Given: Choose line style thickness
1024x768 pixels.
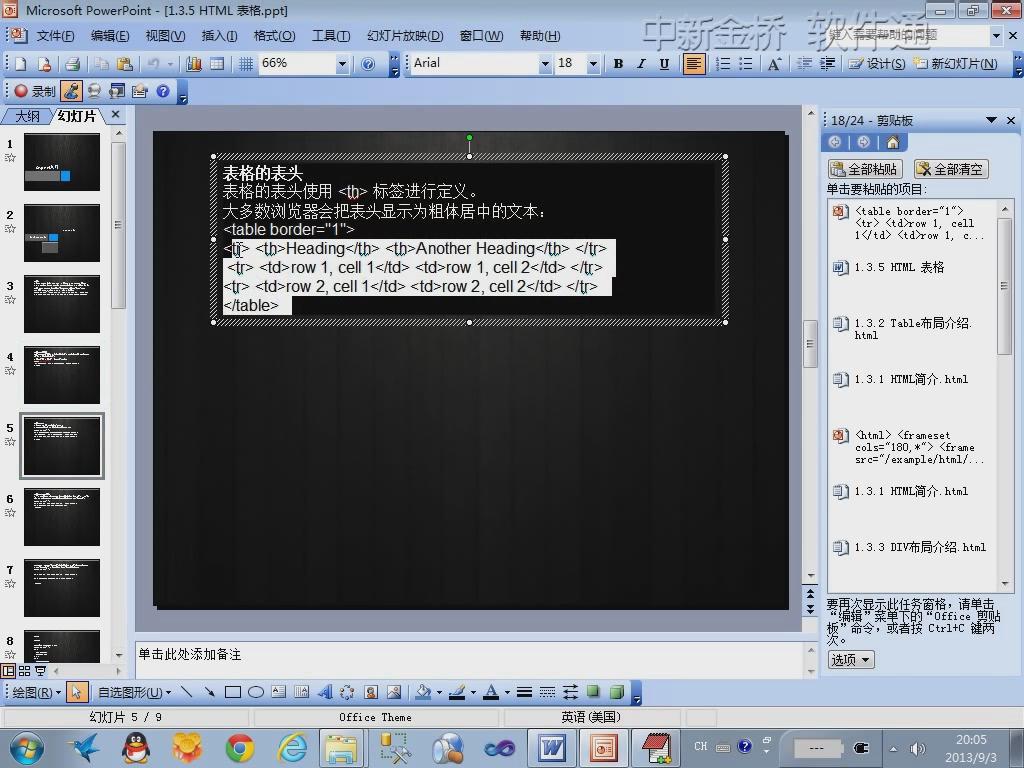Looking at the screenshot, I should [524, 692].
